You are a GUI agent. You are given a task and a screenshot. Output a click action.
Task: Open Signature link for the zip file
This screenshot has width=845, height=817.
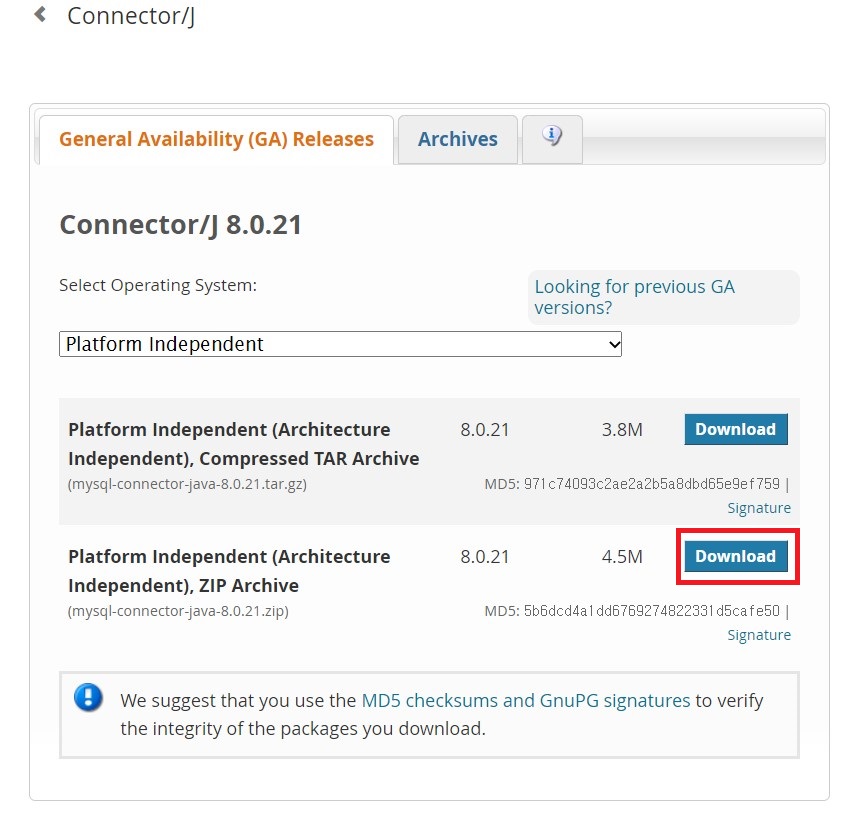759,635
